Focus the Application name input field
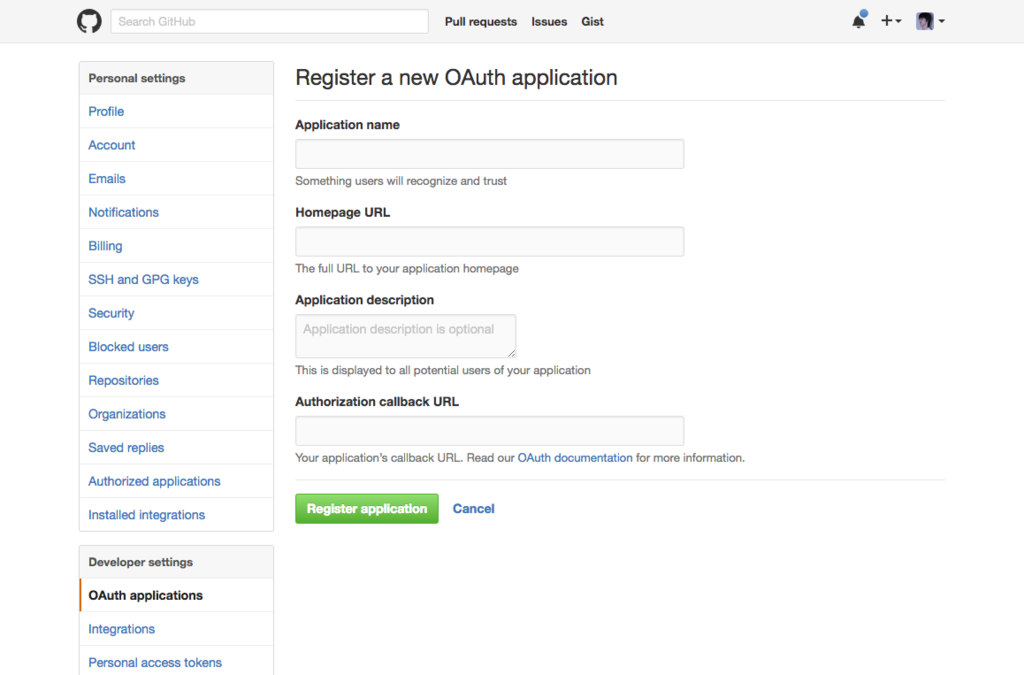 [489, 153]
